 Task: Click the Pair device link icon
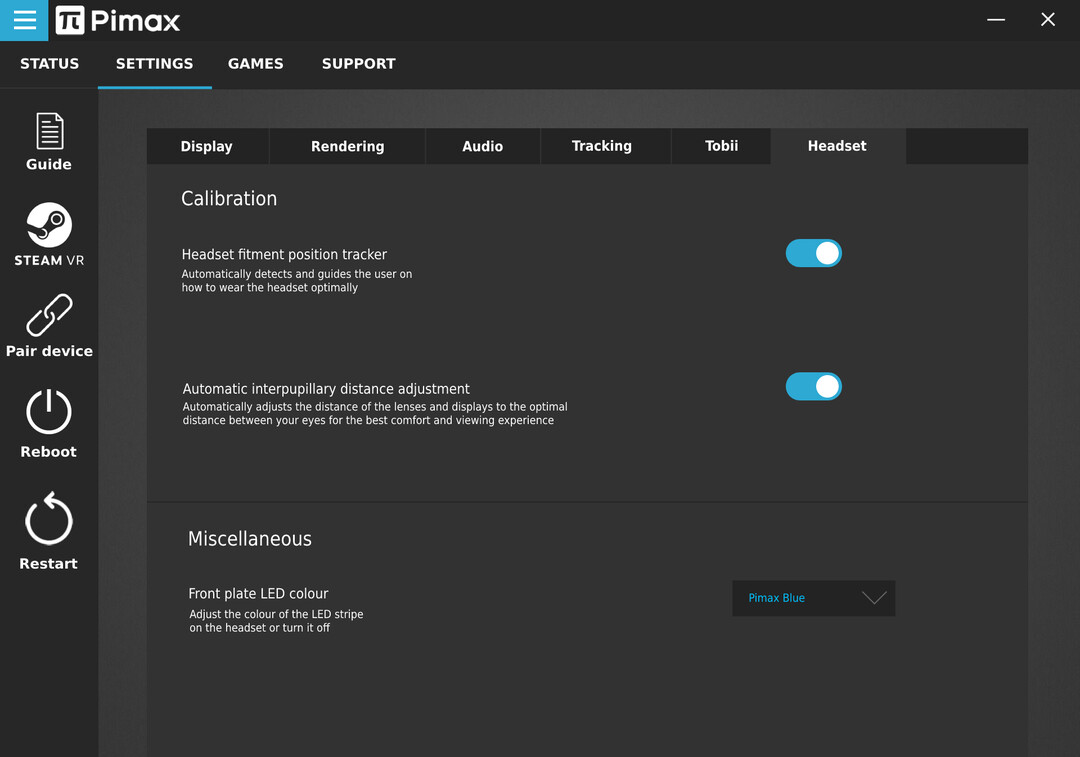[49, 316]
